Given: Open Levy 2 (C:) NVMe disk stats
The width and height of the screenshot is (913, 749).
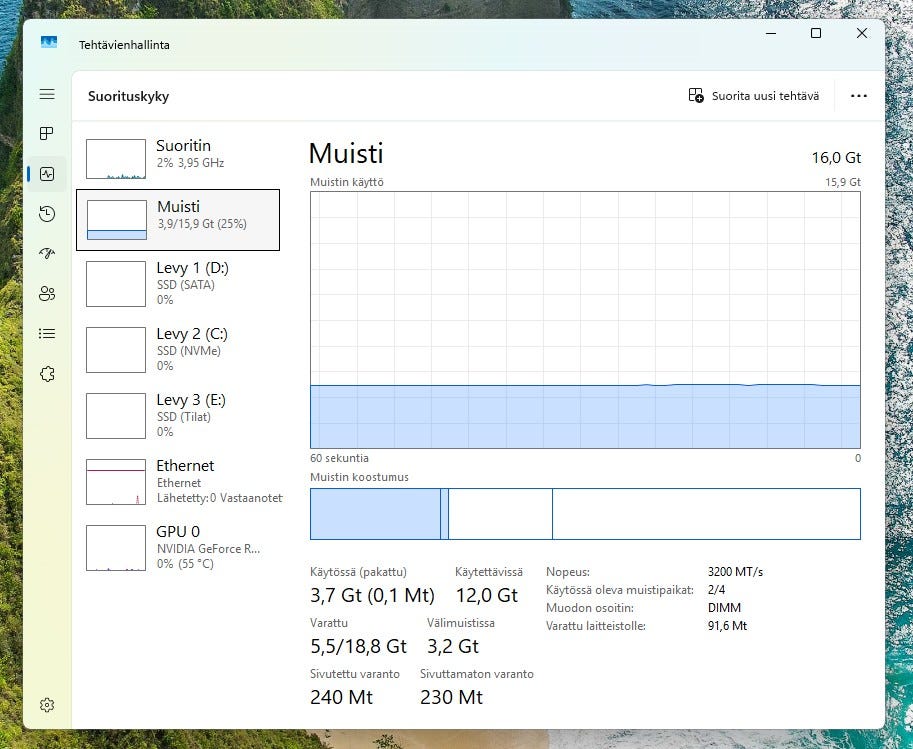Looking at the screenshot, I should click(178, 349).
